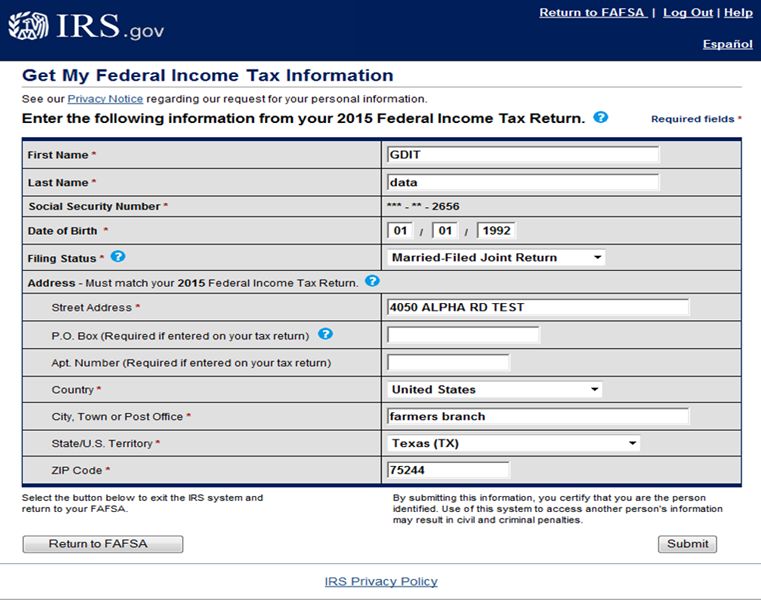Click the birth month field

click(x=400, y=231)
